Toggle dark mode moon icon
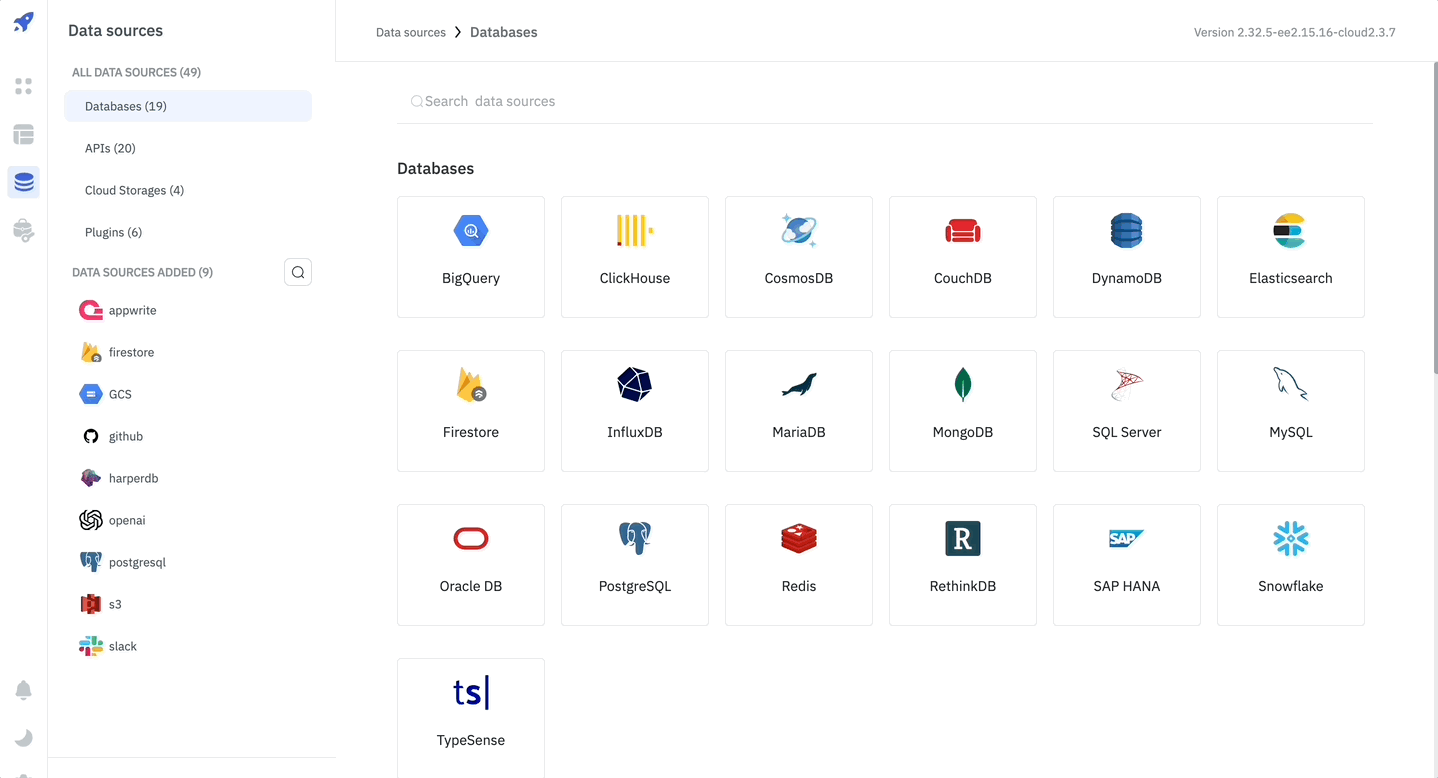The image size is (1438, 778). [24, 738]
